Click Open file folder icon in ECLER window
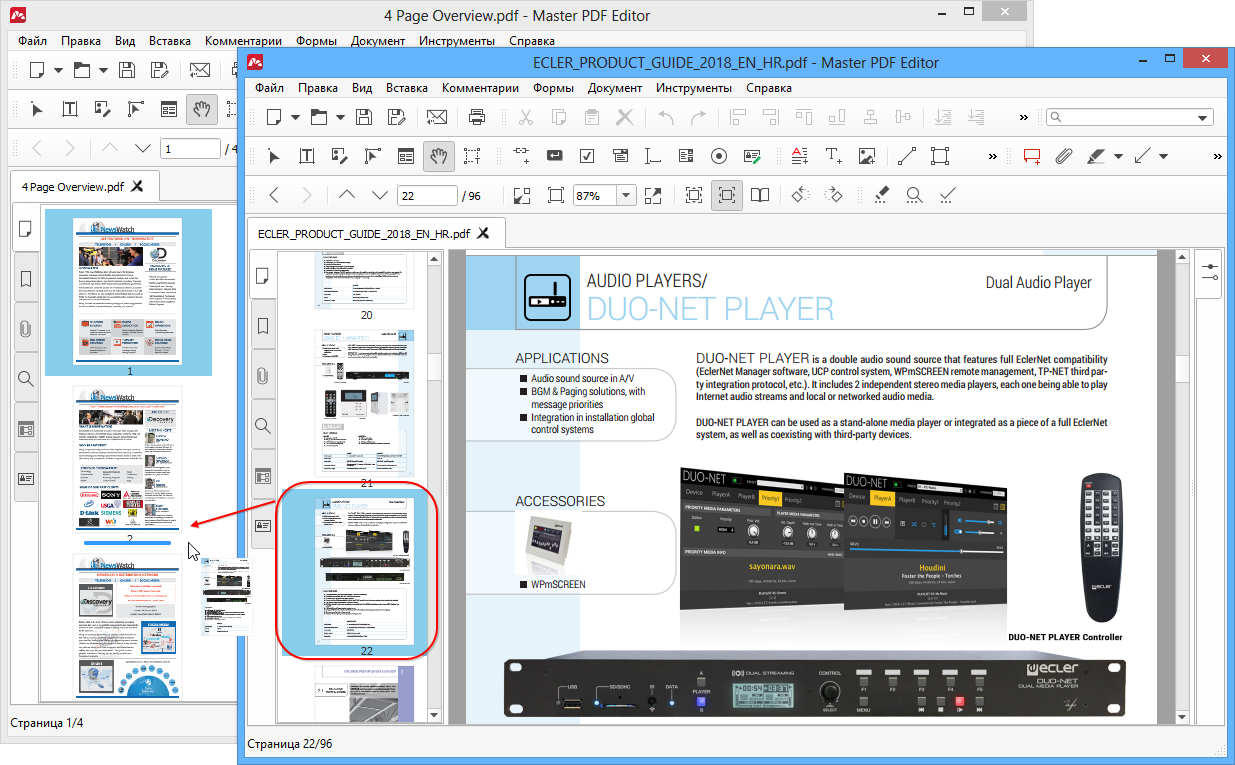This screenshot has width=1235, height=765. pos(318,117)
